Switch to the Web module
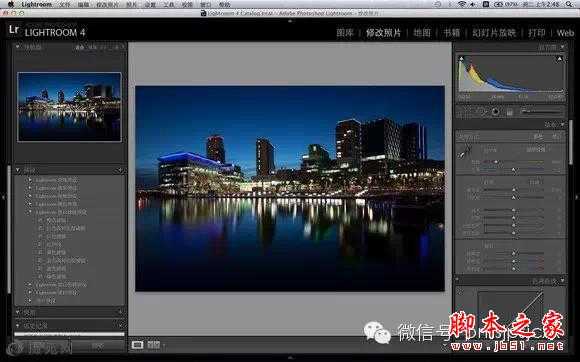 click(565, 33)
